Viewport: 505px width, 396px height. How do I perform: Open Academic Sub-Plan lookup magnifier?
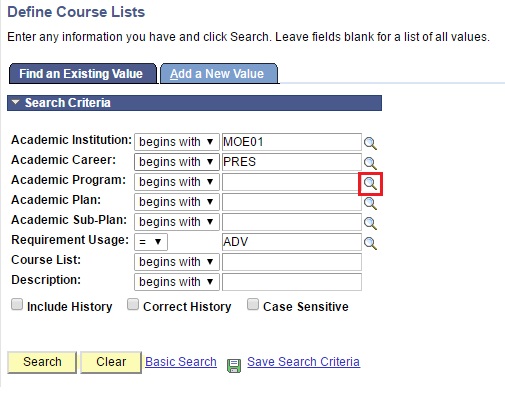click(370, 223)
